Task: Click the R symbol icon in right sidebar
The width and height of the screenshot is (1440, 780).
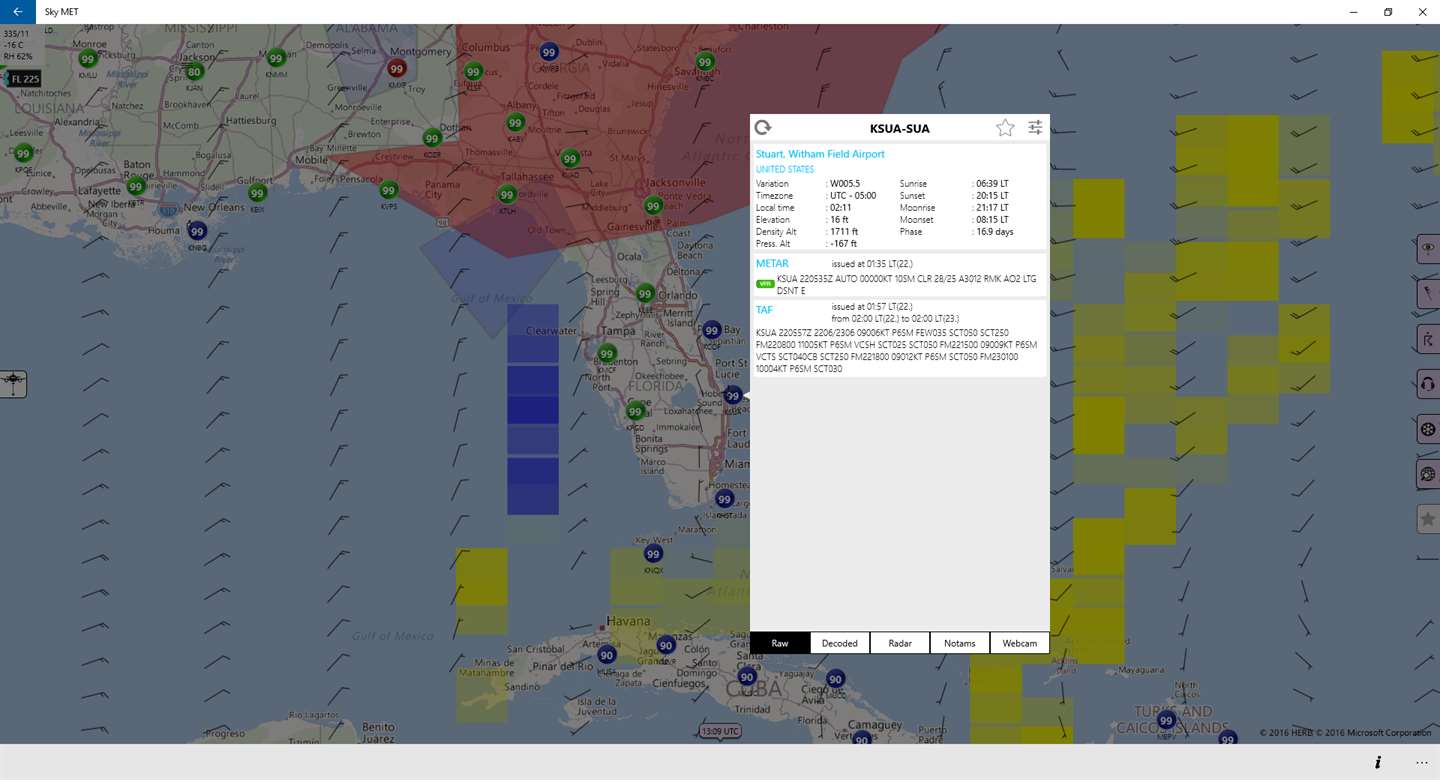Action: [x=1428, y=339]
